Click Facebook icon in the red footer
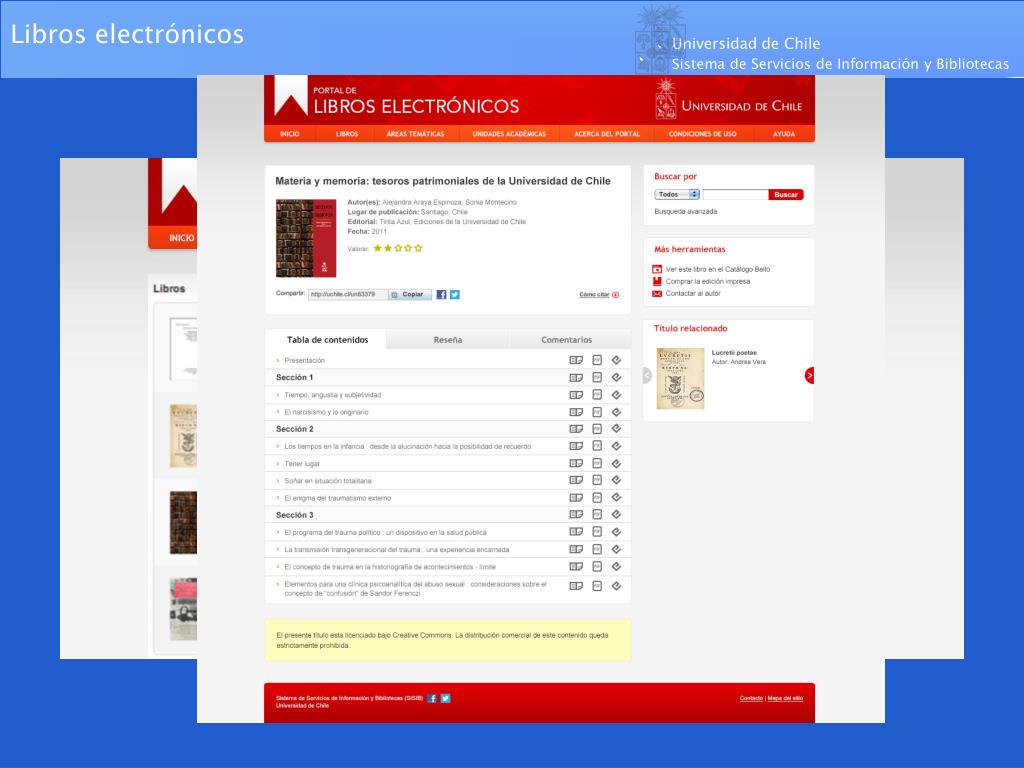Image resolution: width=1024 pixels, height=768 pixels. coord(432,698)
